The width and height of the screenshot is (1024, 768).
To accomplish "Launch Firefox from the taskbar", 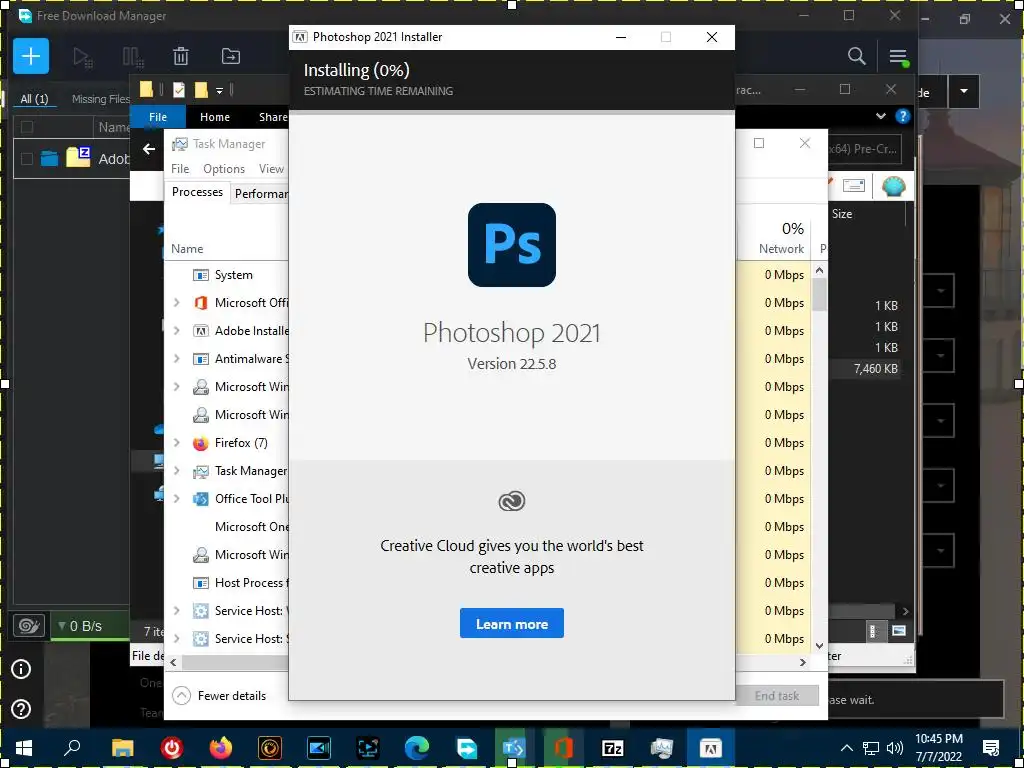I will (221, 748).
